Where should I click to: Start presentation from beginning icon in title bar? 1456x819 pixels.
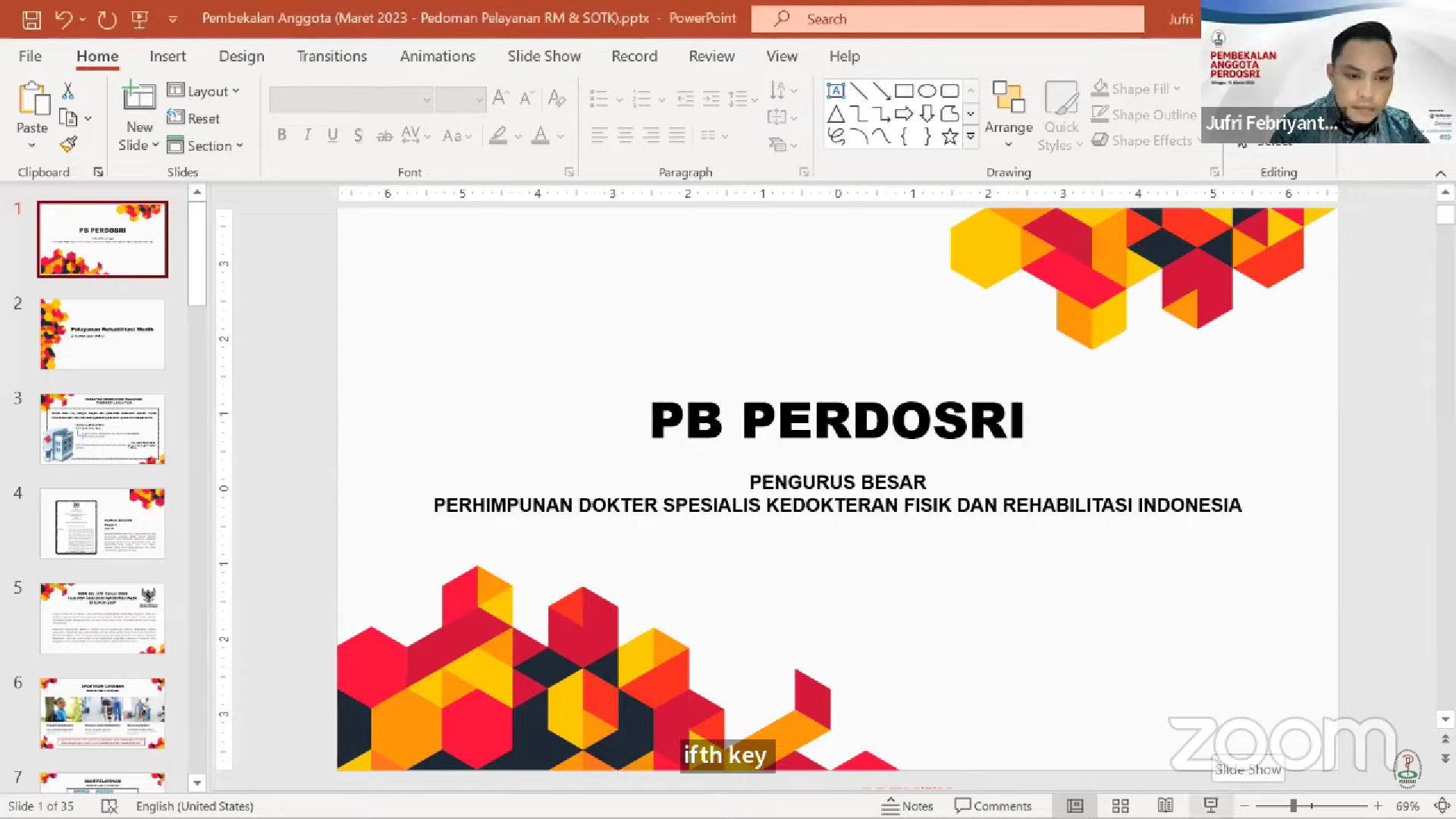point(140,20)
